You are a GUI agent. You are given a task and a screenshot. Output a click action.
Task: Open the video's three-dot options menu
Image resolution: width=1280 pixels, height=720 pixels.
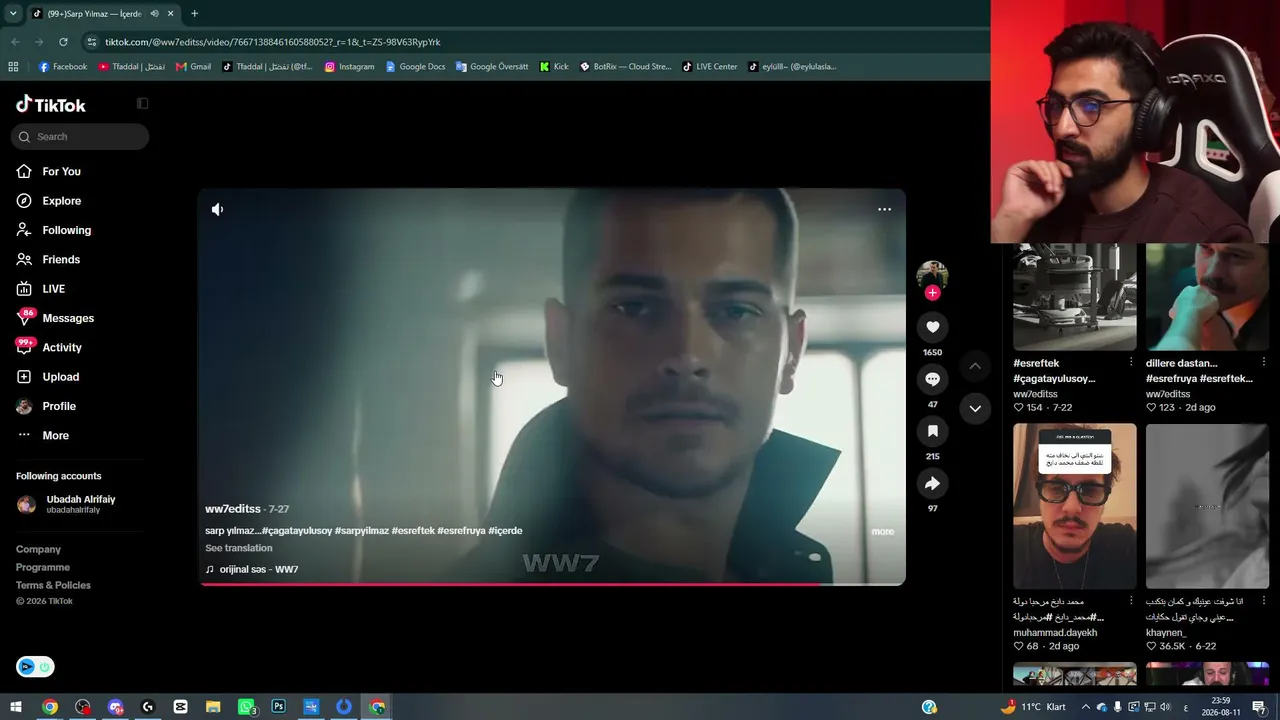tap(884, 209)
